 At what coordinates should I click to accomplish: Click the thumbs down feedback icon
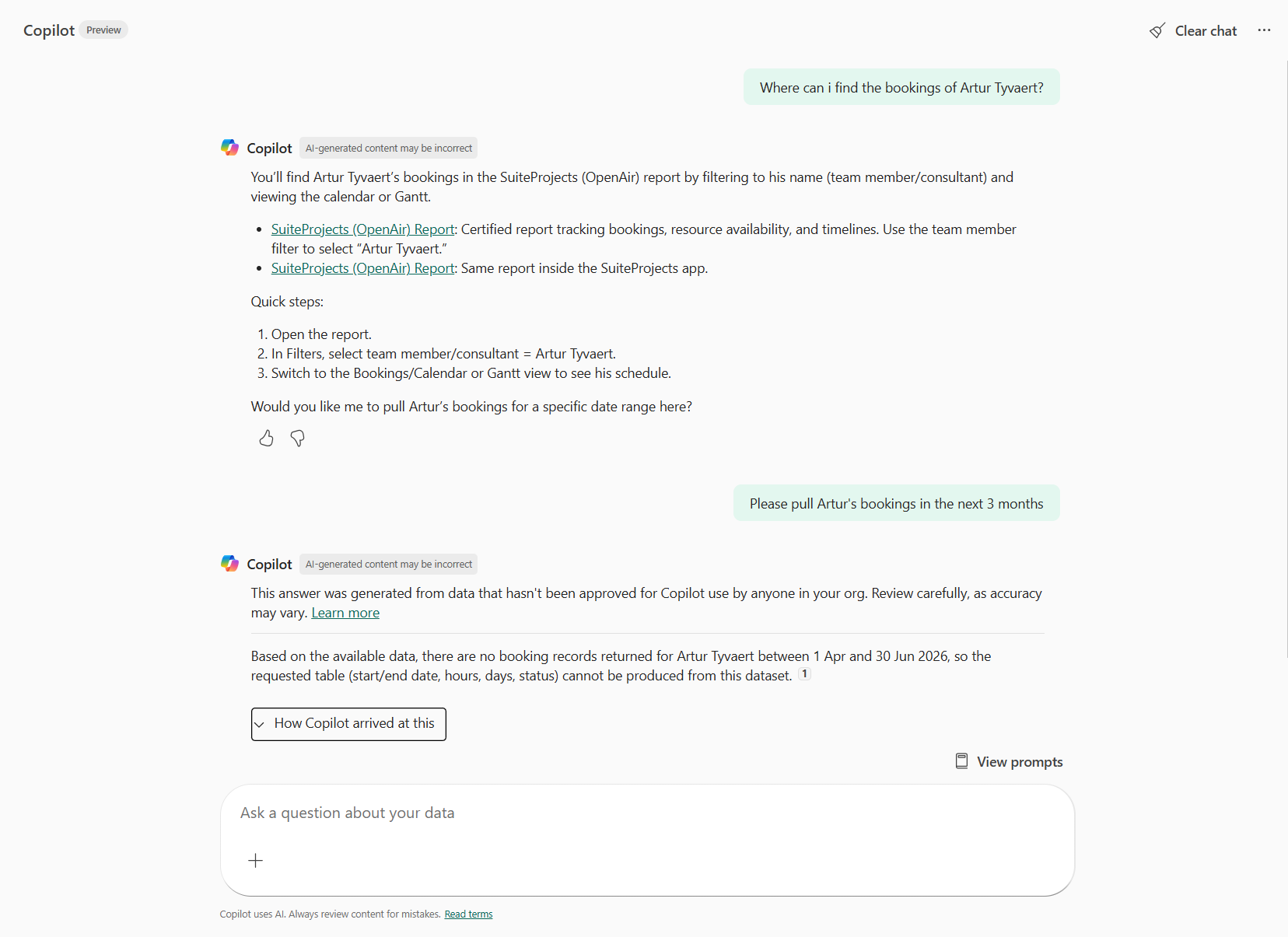pos(297,439)
